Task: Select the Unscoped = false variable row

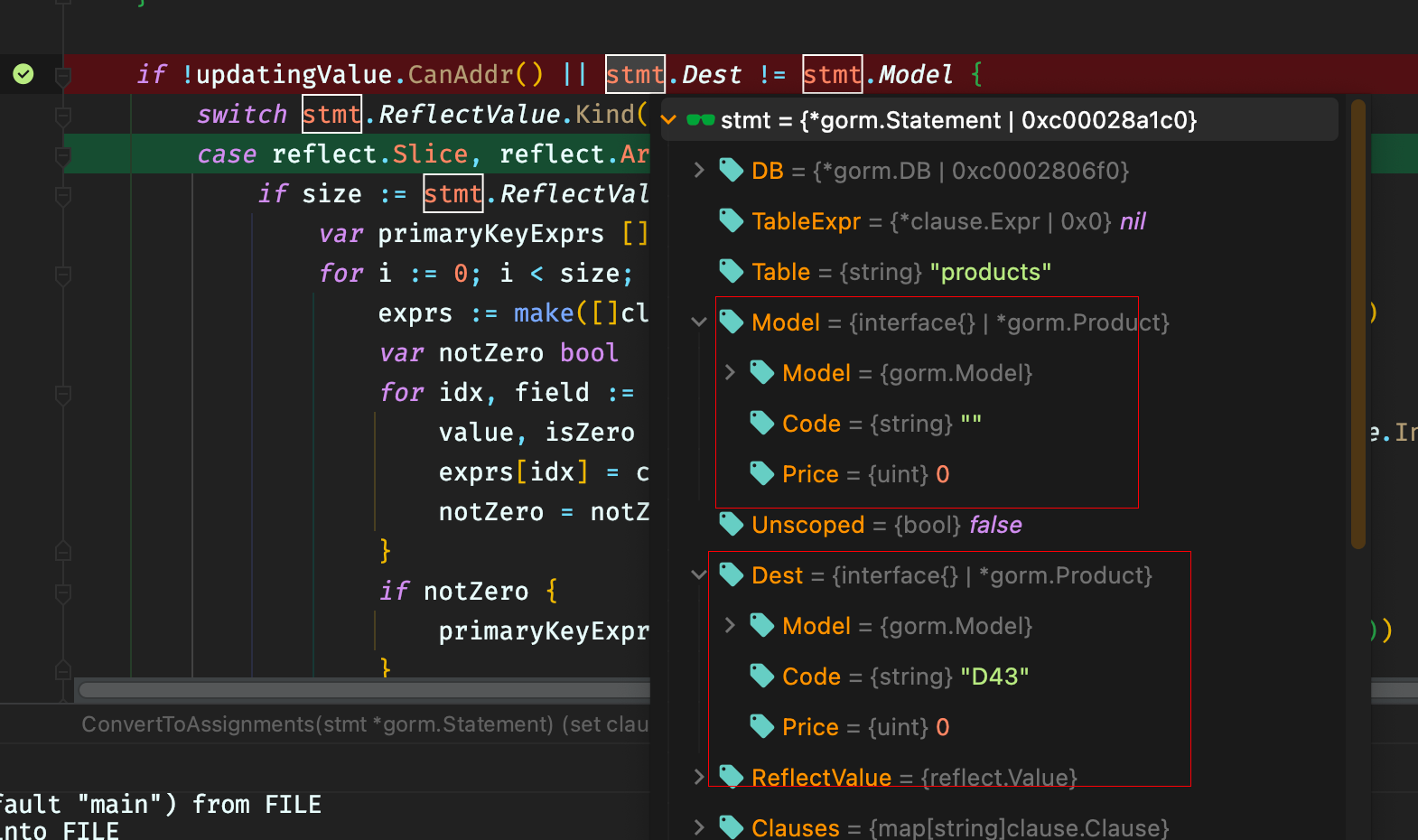Action: [886, 525]
